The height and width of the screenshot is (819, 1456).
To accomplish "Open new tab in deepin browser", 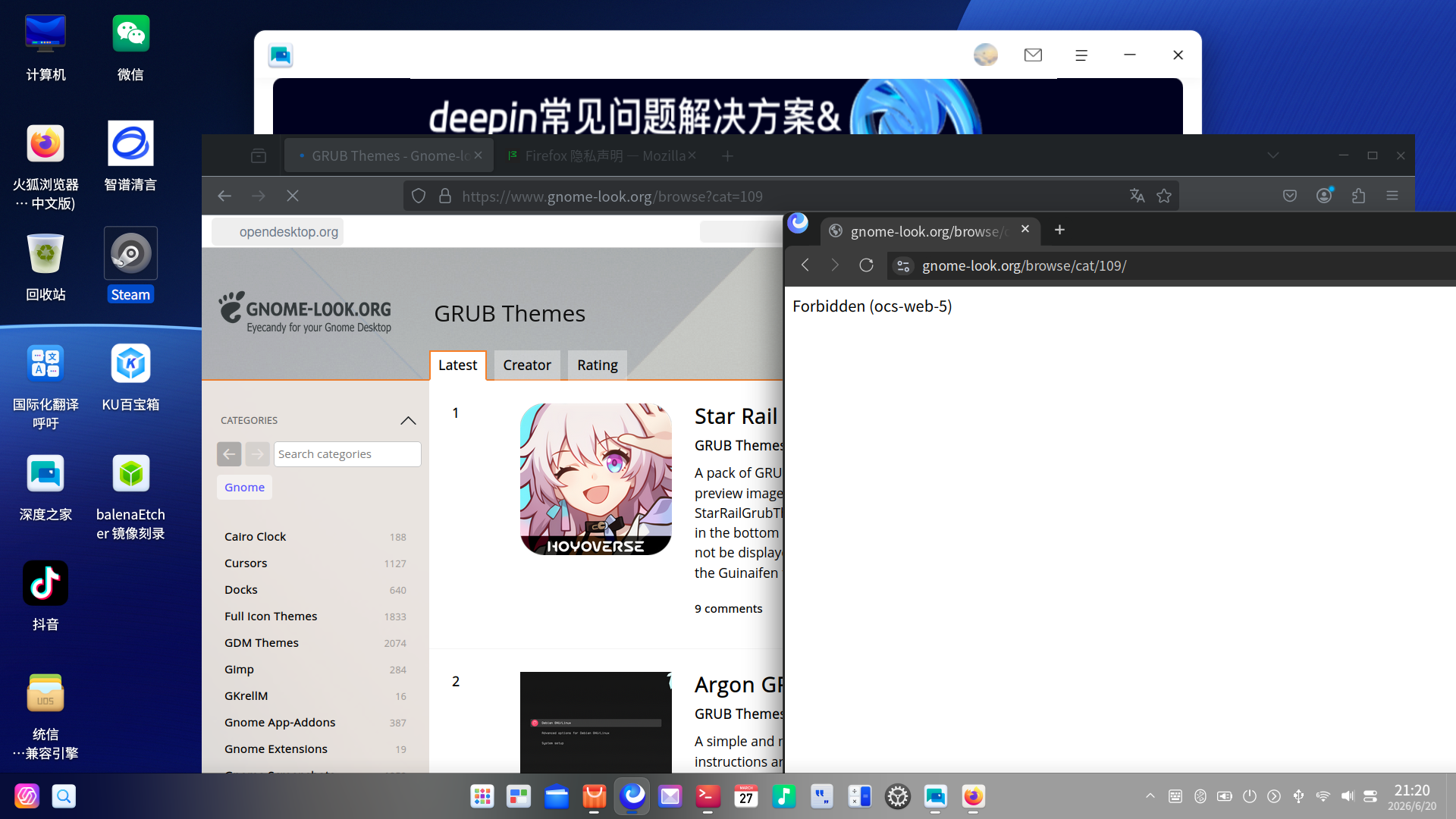I will [1060, 230].
